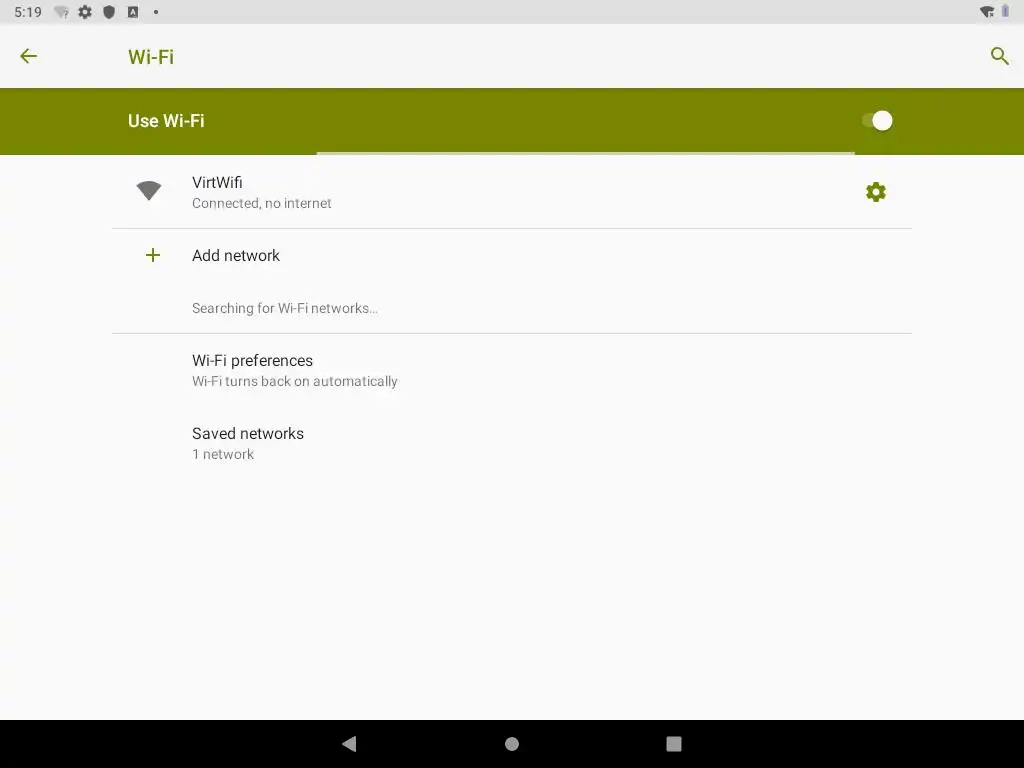Open Wi-Fi preferences

pyautogui.click(x=512, y=370)
